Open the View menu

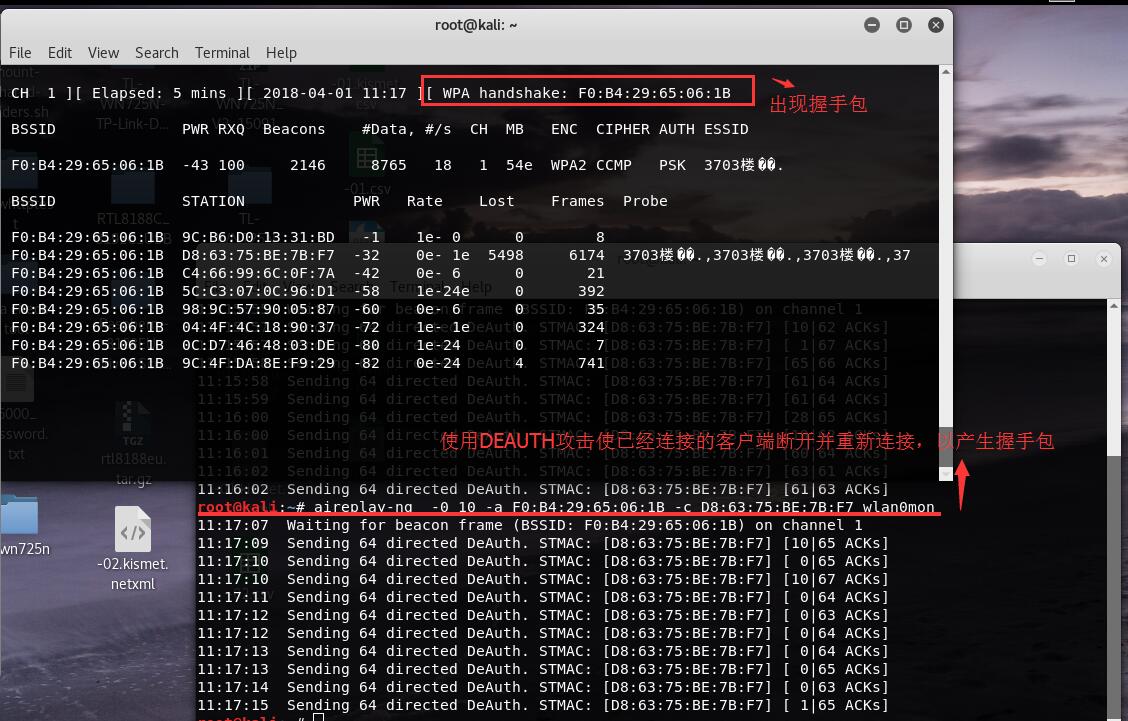coord(103,53)
